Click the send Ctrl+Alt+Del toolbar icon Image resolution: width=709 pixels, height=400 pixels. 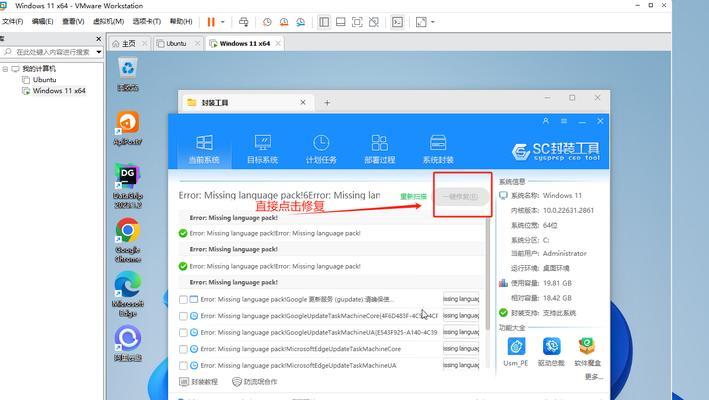pyautogui.click(x=244, y=22)
